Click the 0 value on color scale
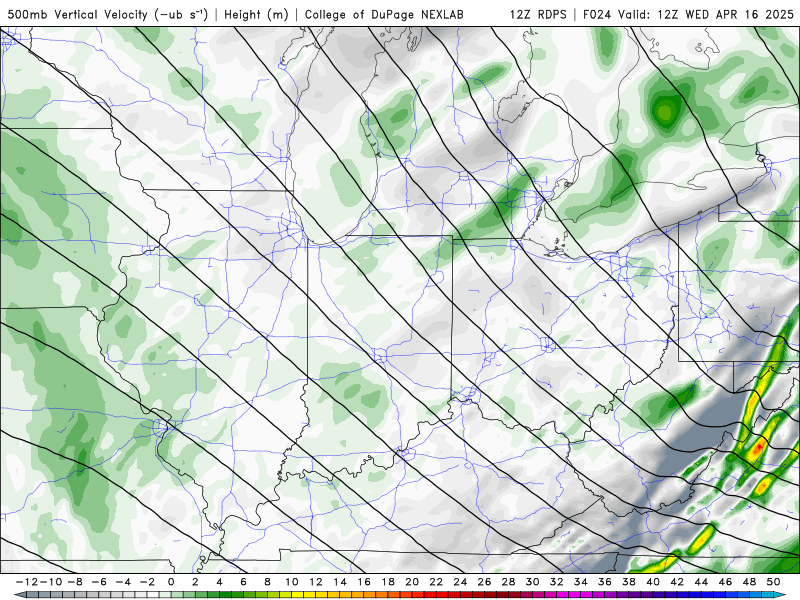Screen dimensions: 800x600 (171, 582)
